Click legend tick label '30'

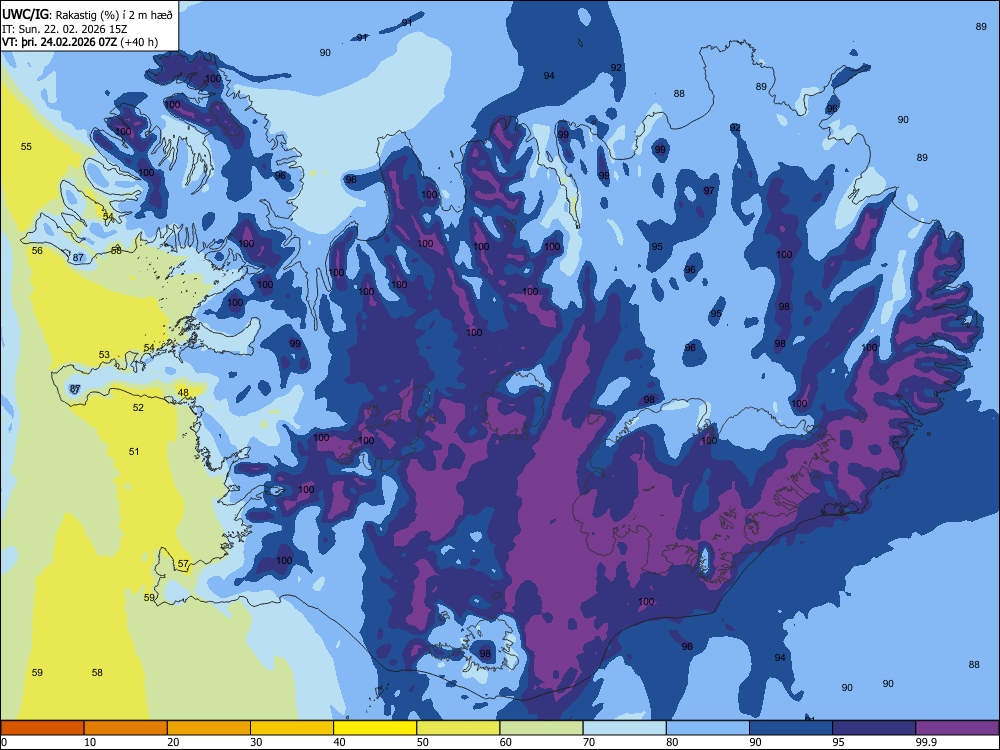point(256,742)
